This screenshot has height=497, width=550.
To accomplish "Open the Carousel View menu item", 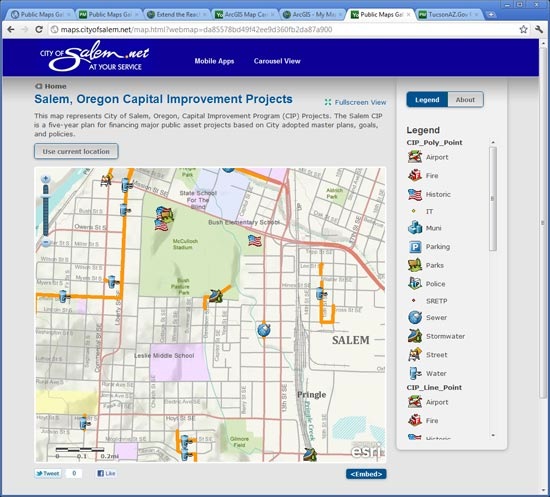I will tap(277, 61).
